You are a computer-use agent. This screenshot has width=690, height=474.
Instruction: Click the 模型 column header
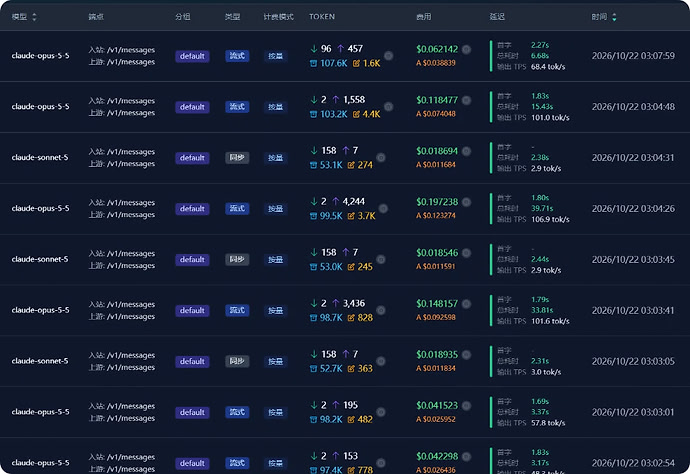coord(19,17)
